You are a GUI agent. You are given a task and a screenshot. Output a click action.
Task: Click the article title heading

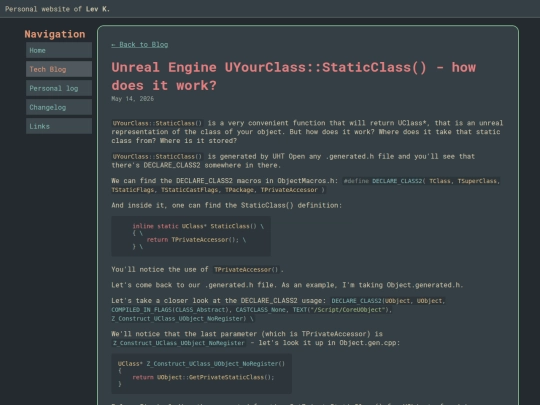(x=293, y=76)
